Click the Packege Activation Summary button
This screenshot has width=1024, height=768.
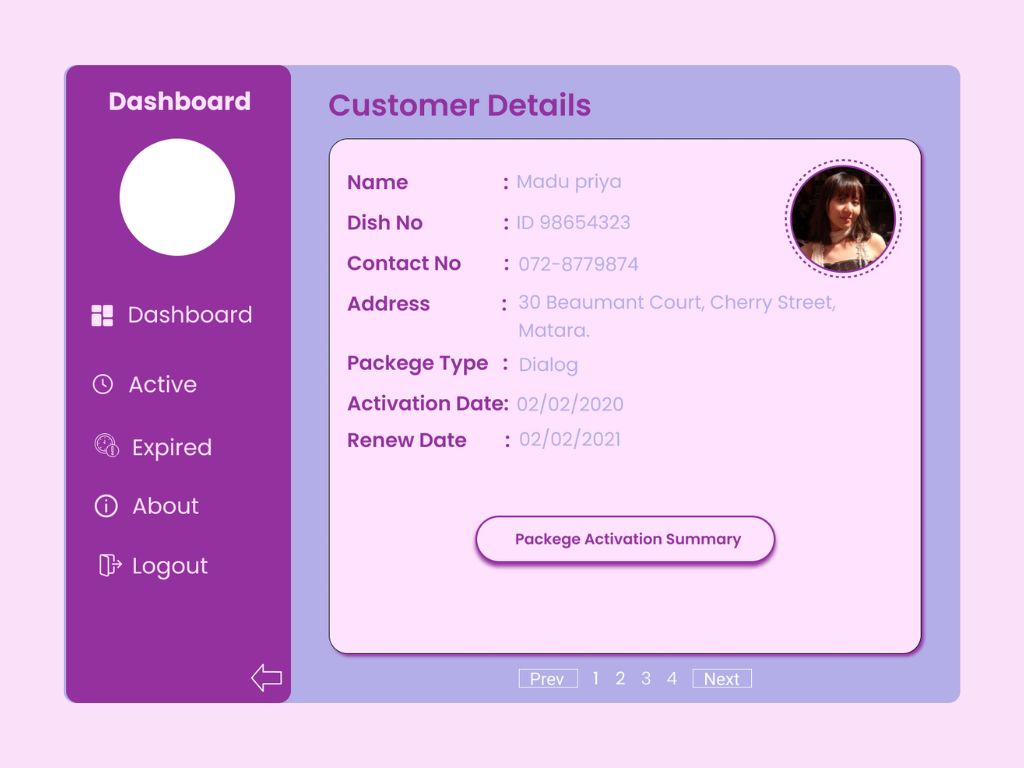point(626,539)
